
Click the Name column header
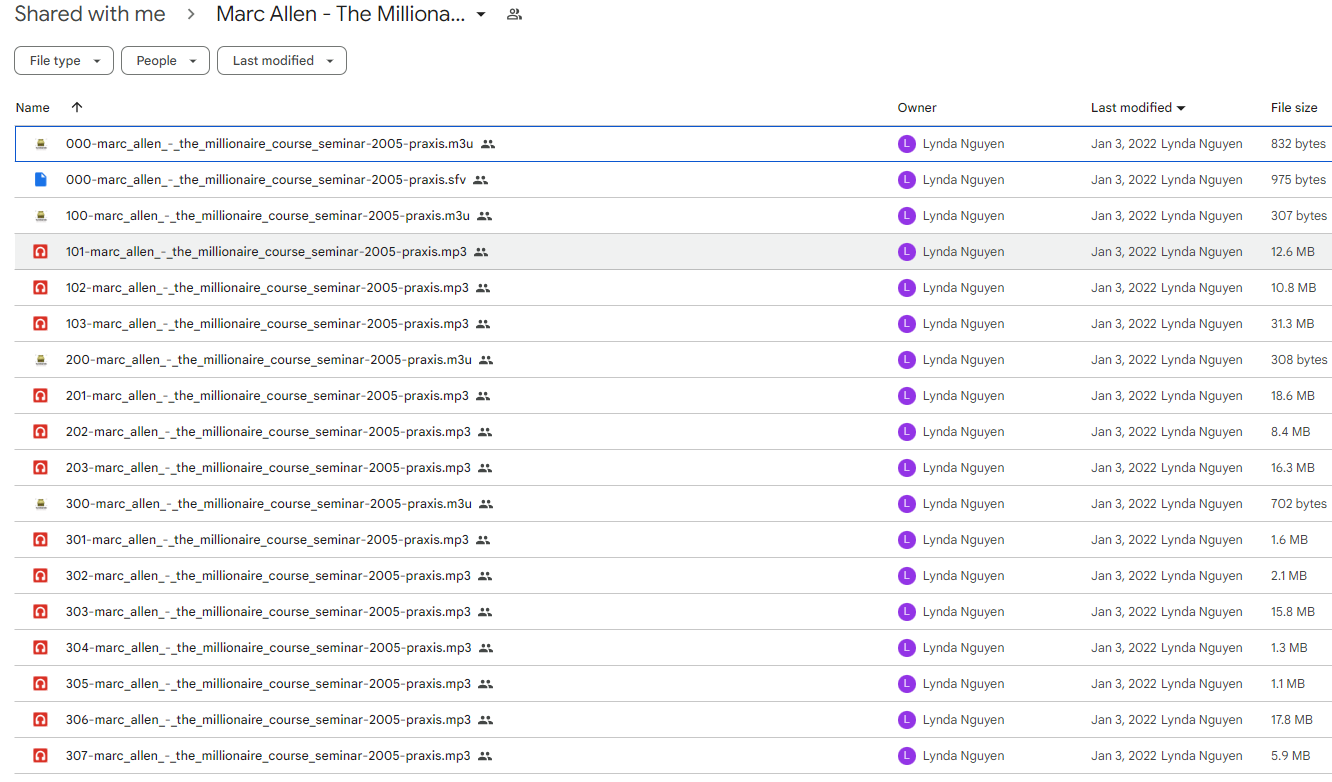tap(33, 108)
